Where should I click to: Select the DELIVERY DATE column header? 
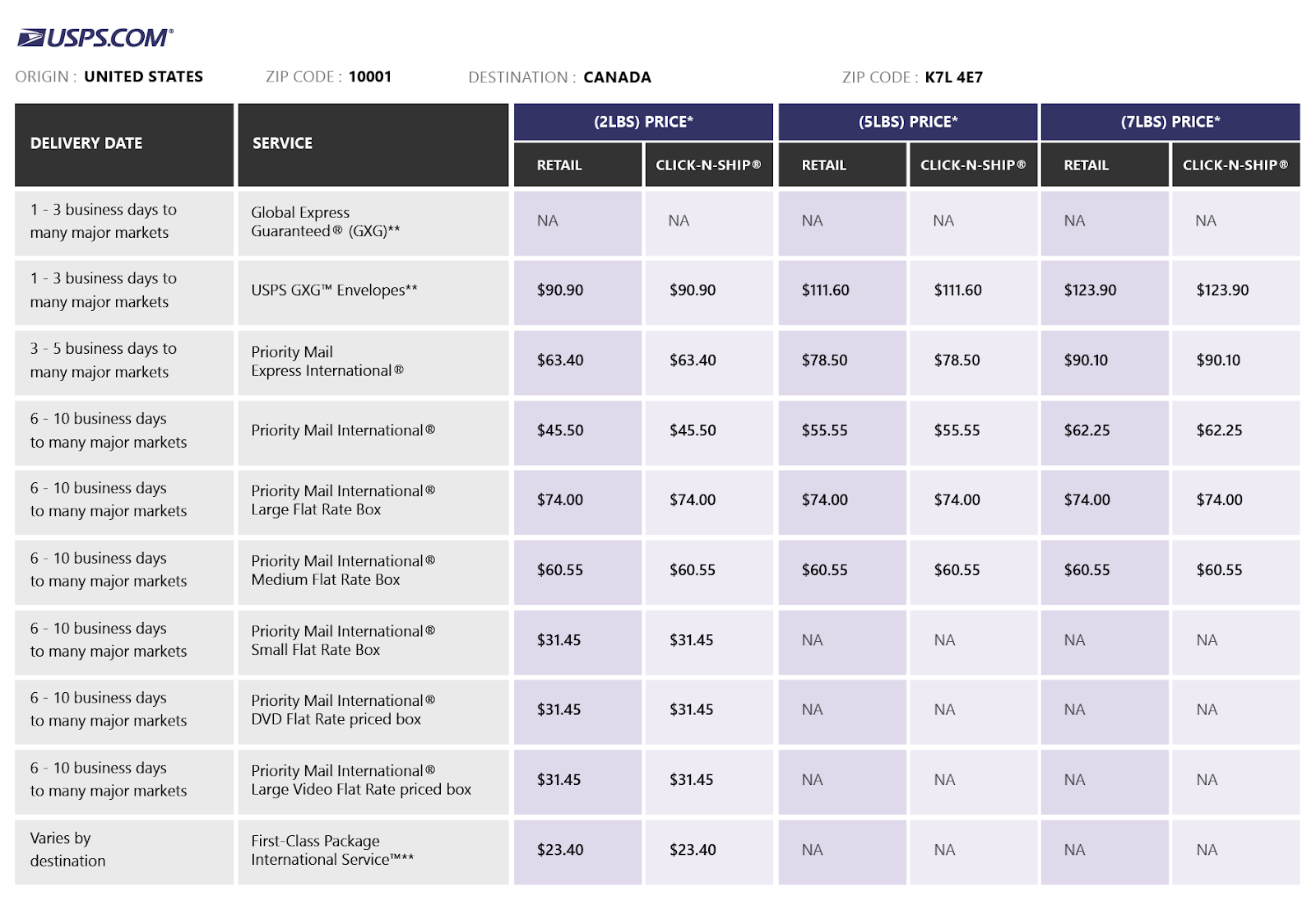(86, 143)
